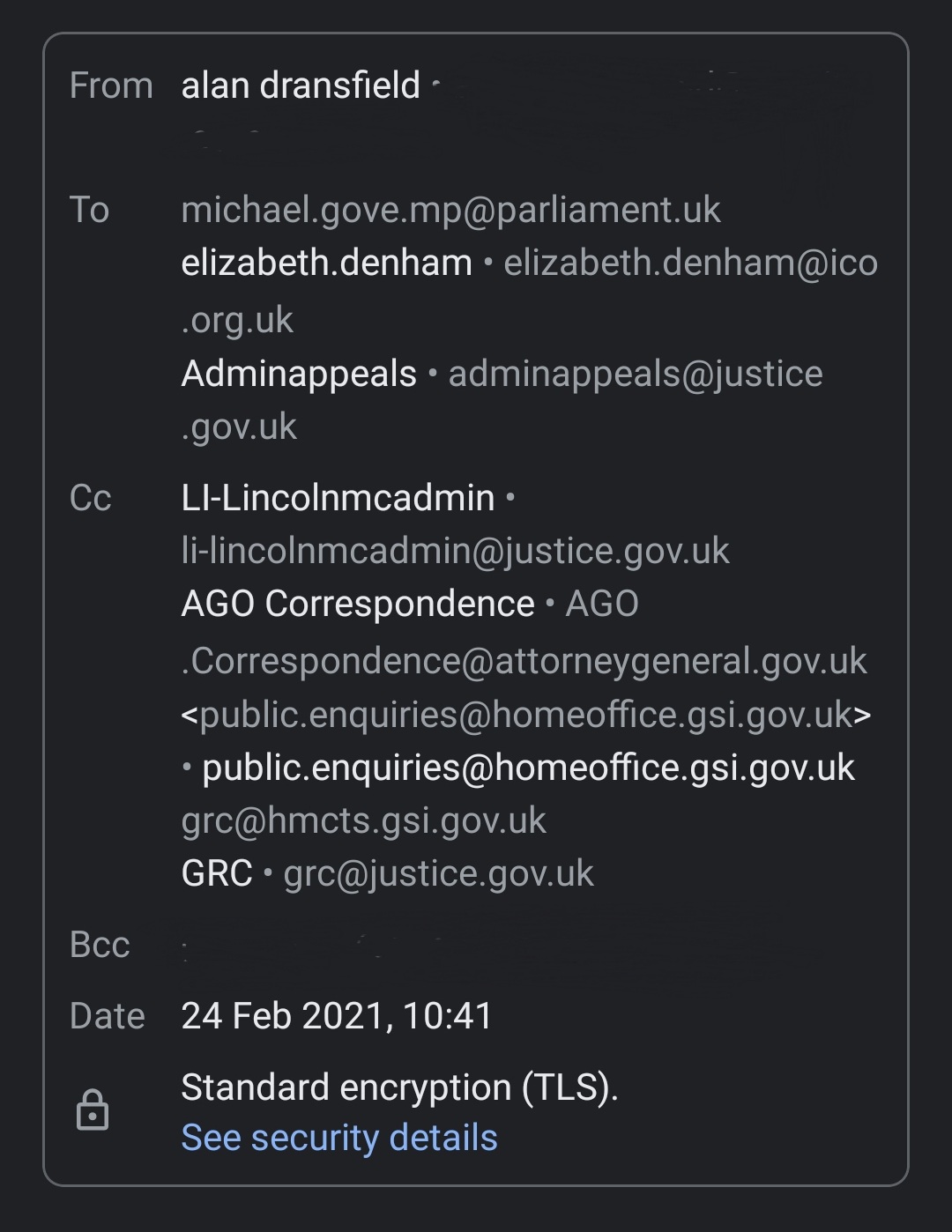This screenshot has height=1232, width=952.
Task: Tap the elizabeth.denham recipient name
Action: [327, 263]
